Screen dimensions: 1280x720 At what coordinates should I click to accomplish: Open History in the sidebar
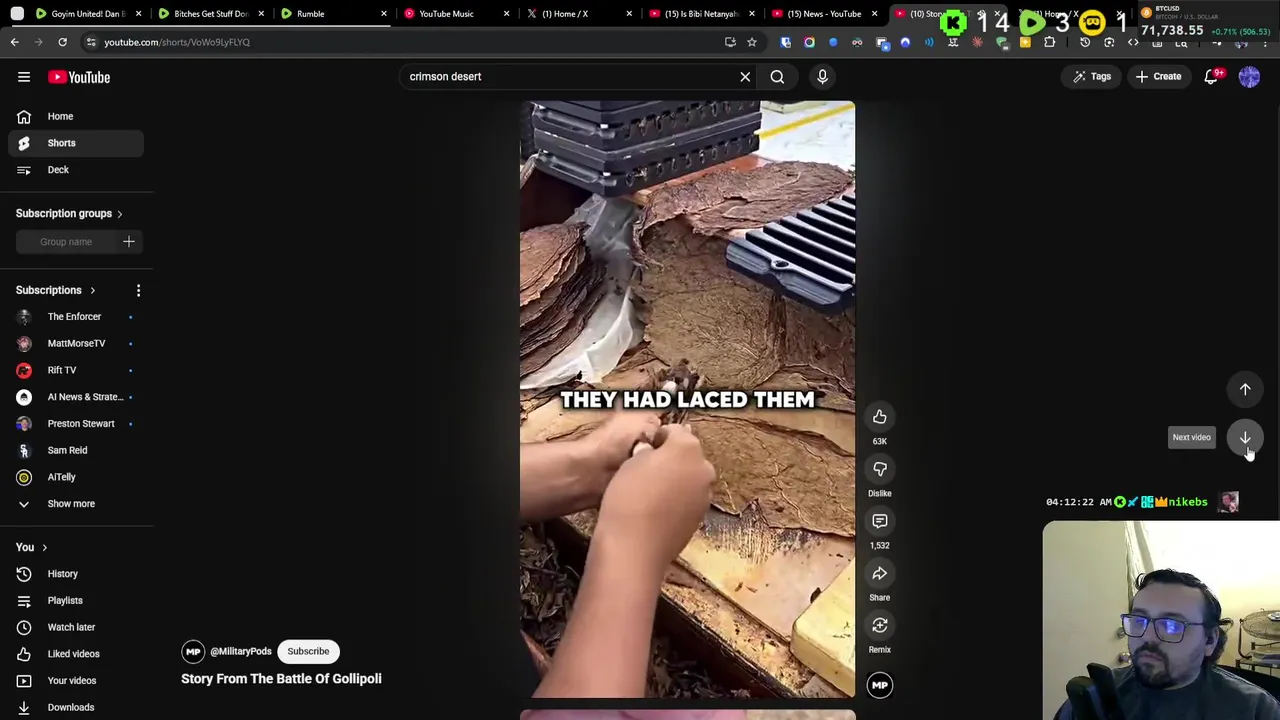tap(76, 574)
